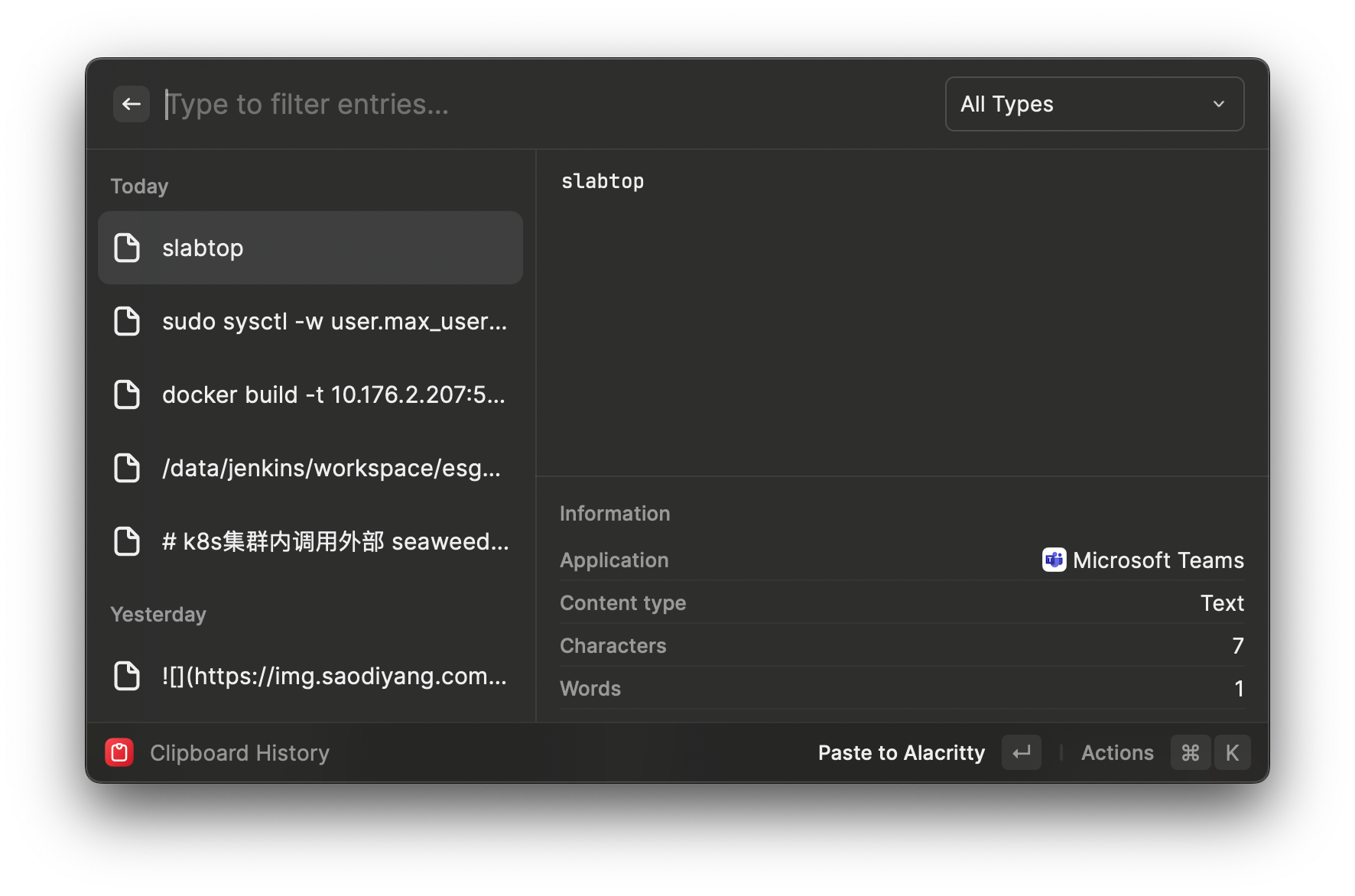Screen dimensions: 1355x896
Task: Click the document icon beside slabtop
Action: pos(127,248)
